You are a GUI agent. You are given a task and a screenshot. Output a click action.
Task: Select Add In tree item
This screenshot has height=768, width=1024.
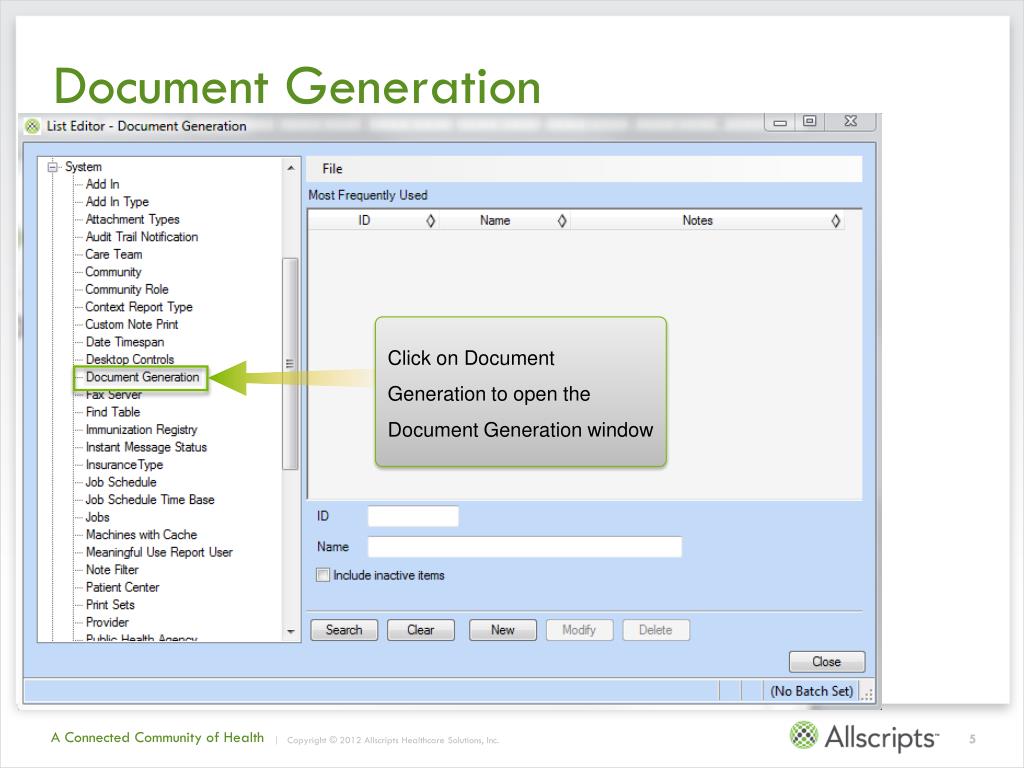[x=103, y=184]
